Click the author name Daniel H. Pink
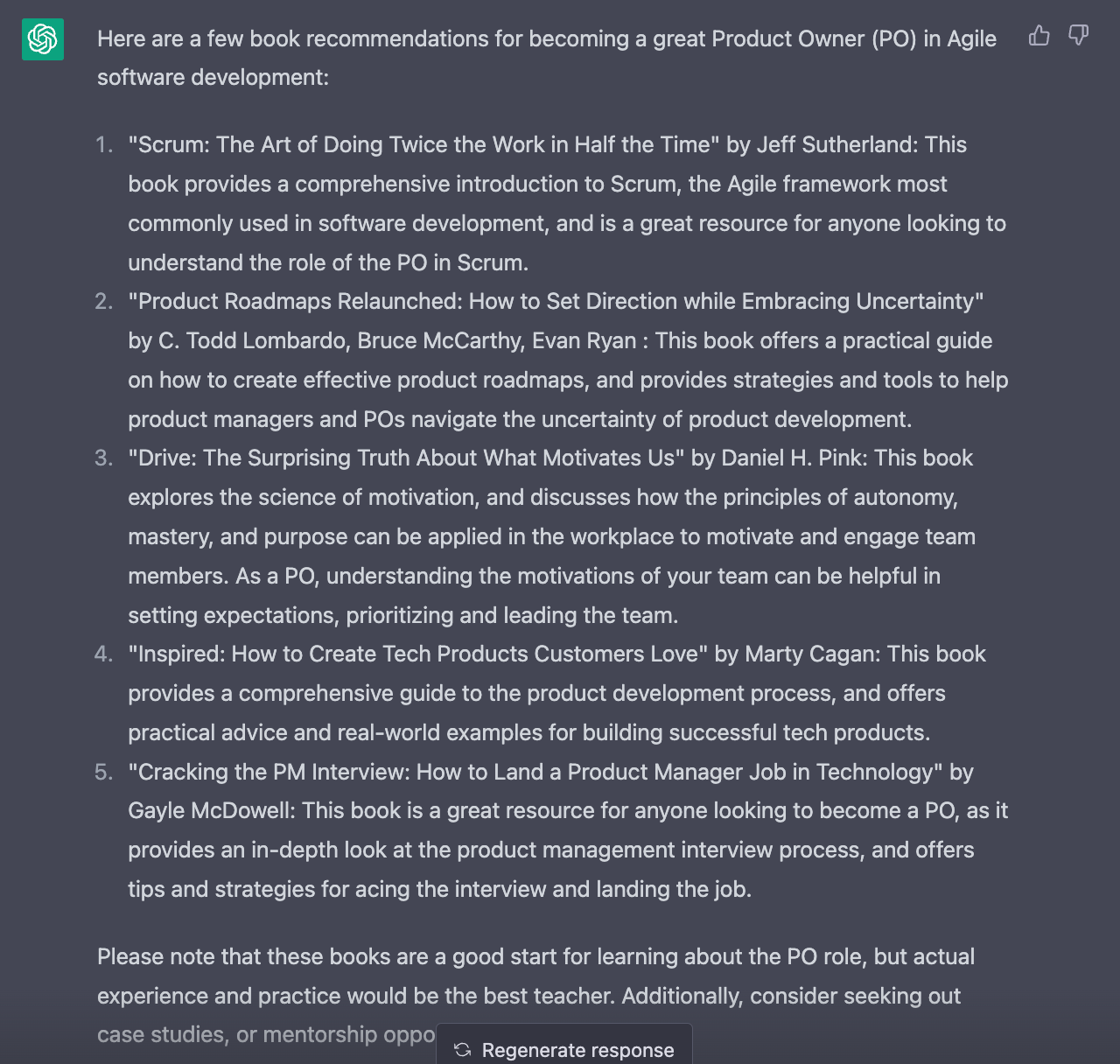Screen dimensions: 1120x1064 pos(791,458)
